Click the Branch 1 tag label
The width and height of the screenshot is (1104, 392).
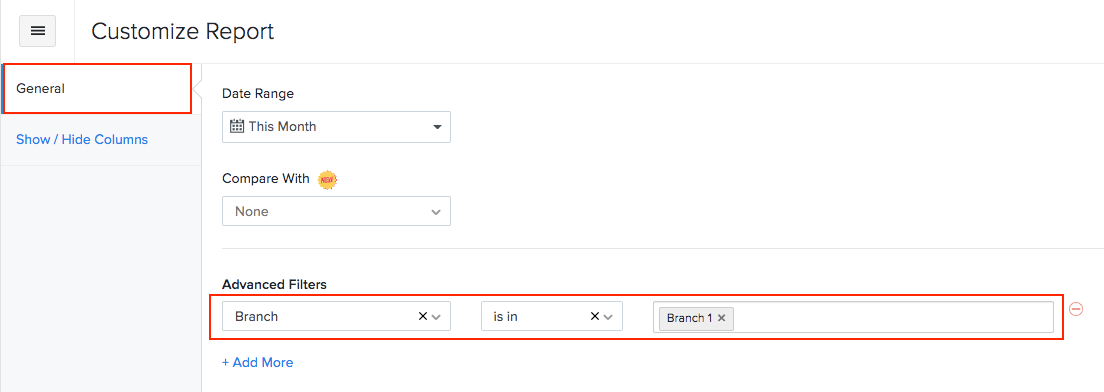689,318
